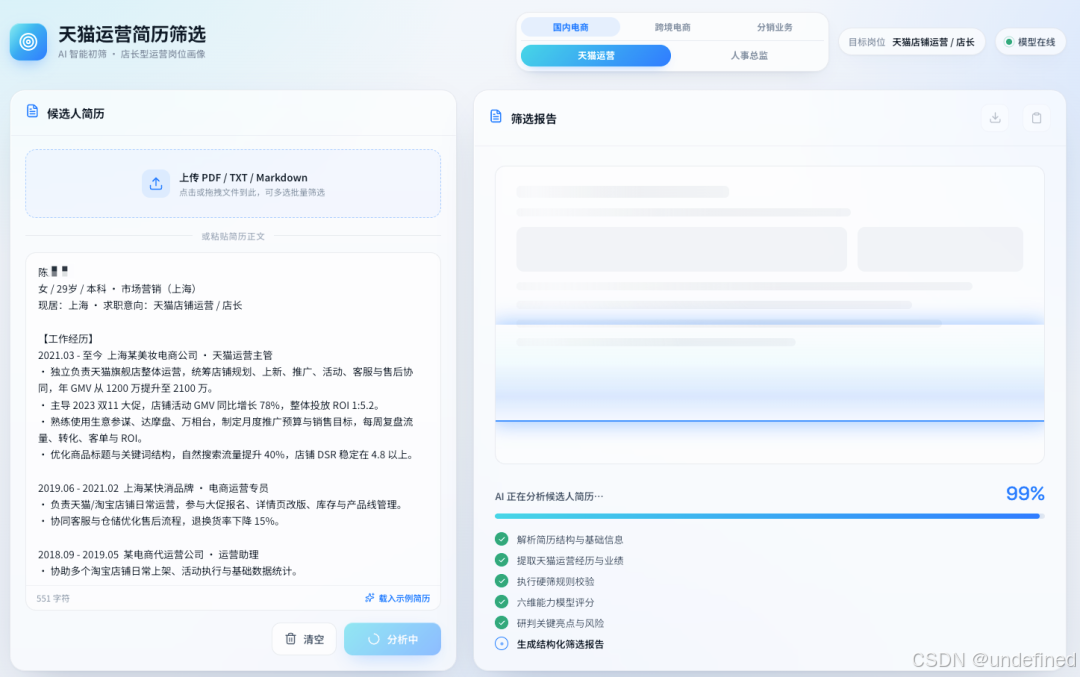Select the 人事总监 sub-tab

[749, 56]
